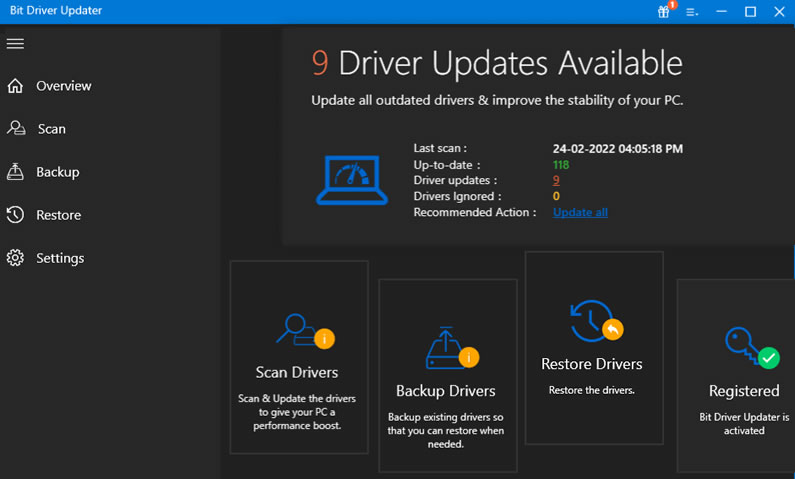
Task: Minimize the Bit Driver Updater window
Action: tap(721, 11)
